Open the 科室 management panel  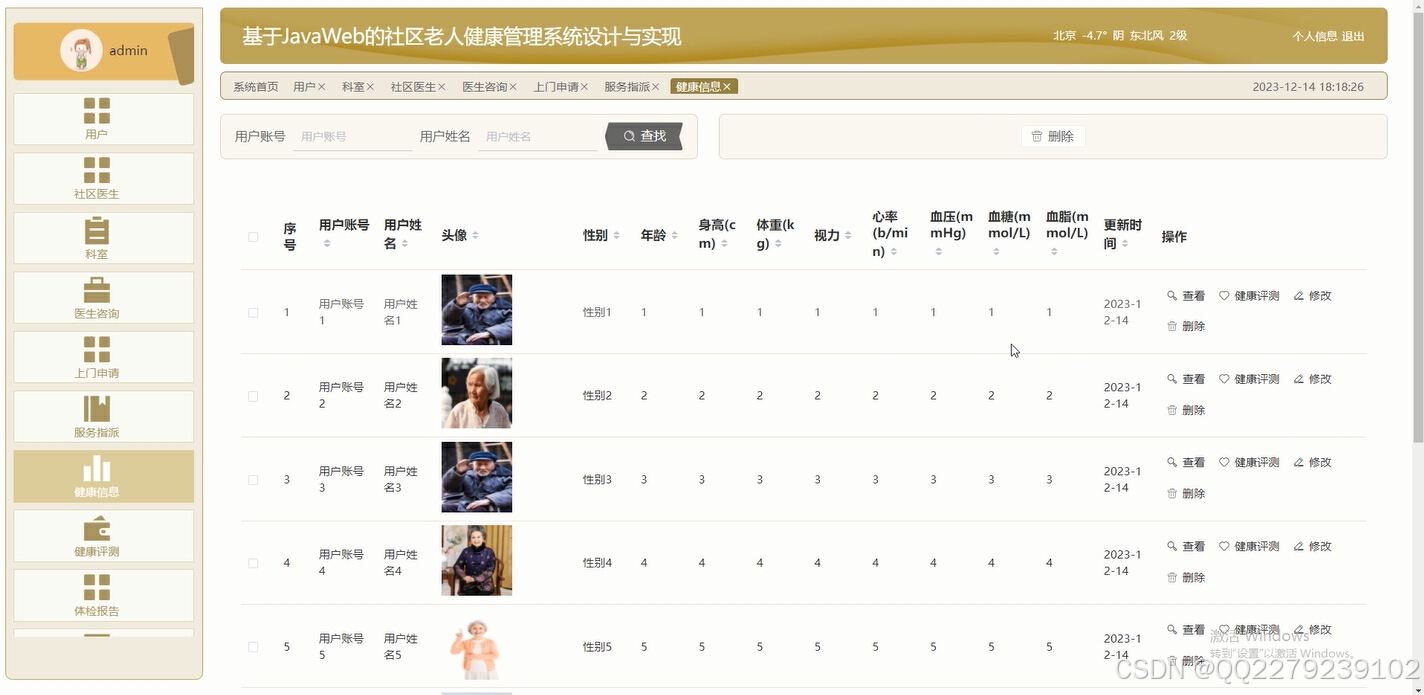[x=103, y=238]
